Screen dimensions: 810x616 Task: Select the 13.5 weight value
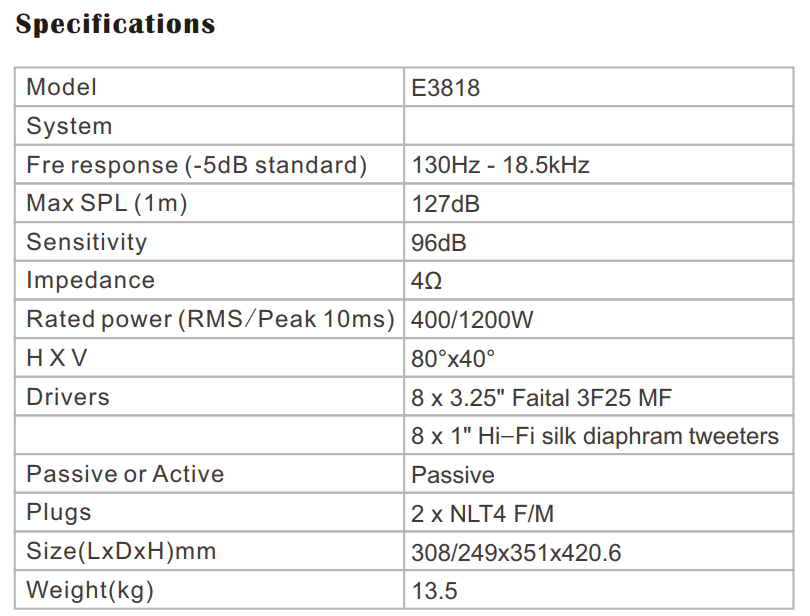430,591
